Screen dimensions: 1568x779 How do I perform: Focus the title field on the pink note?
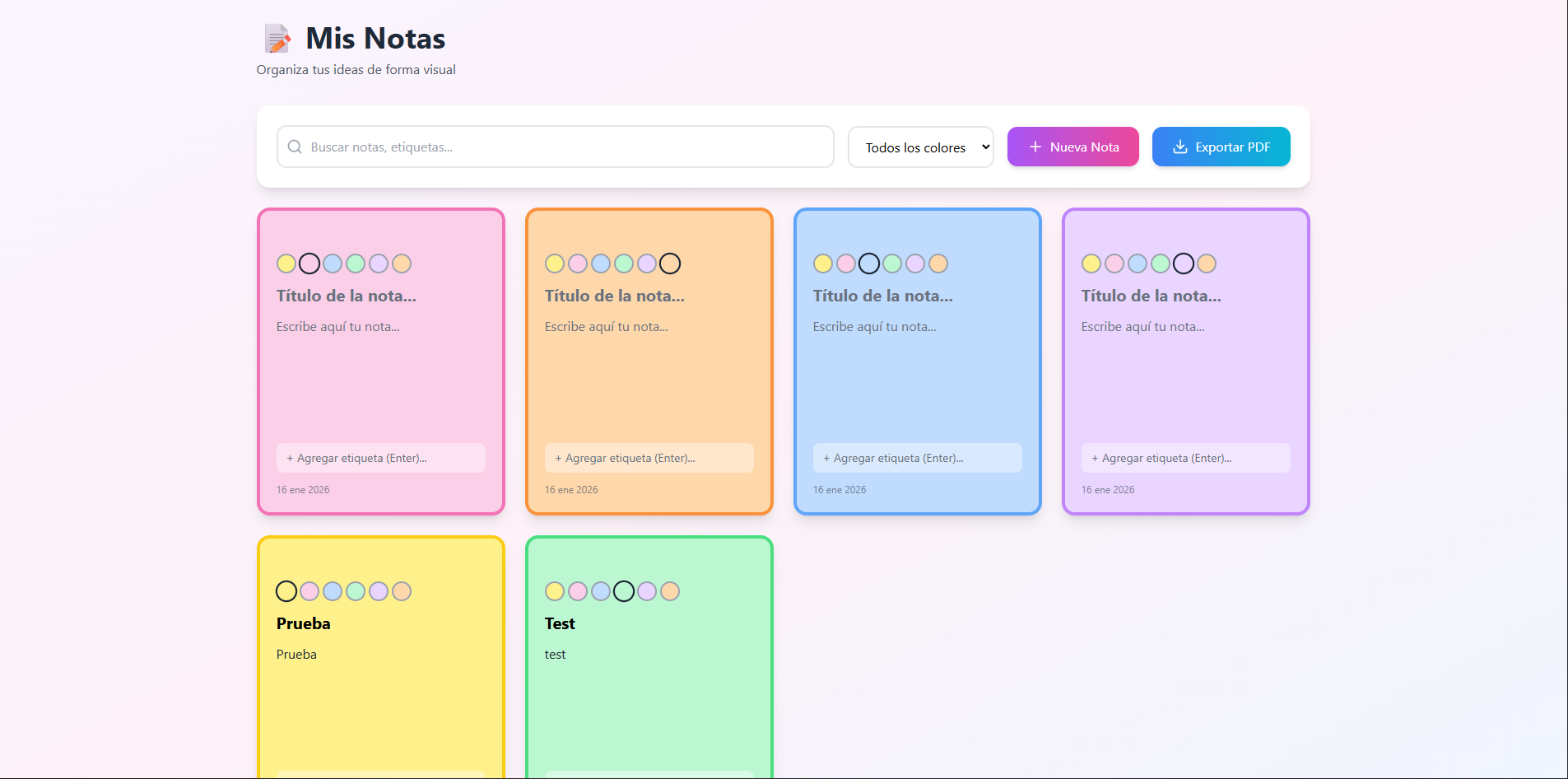coord(381,296)
